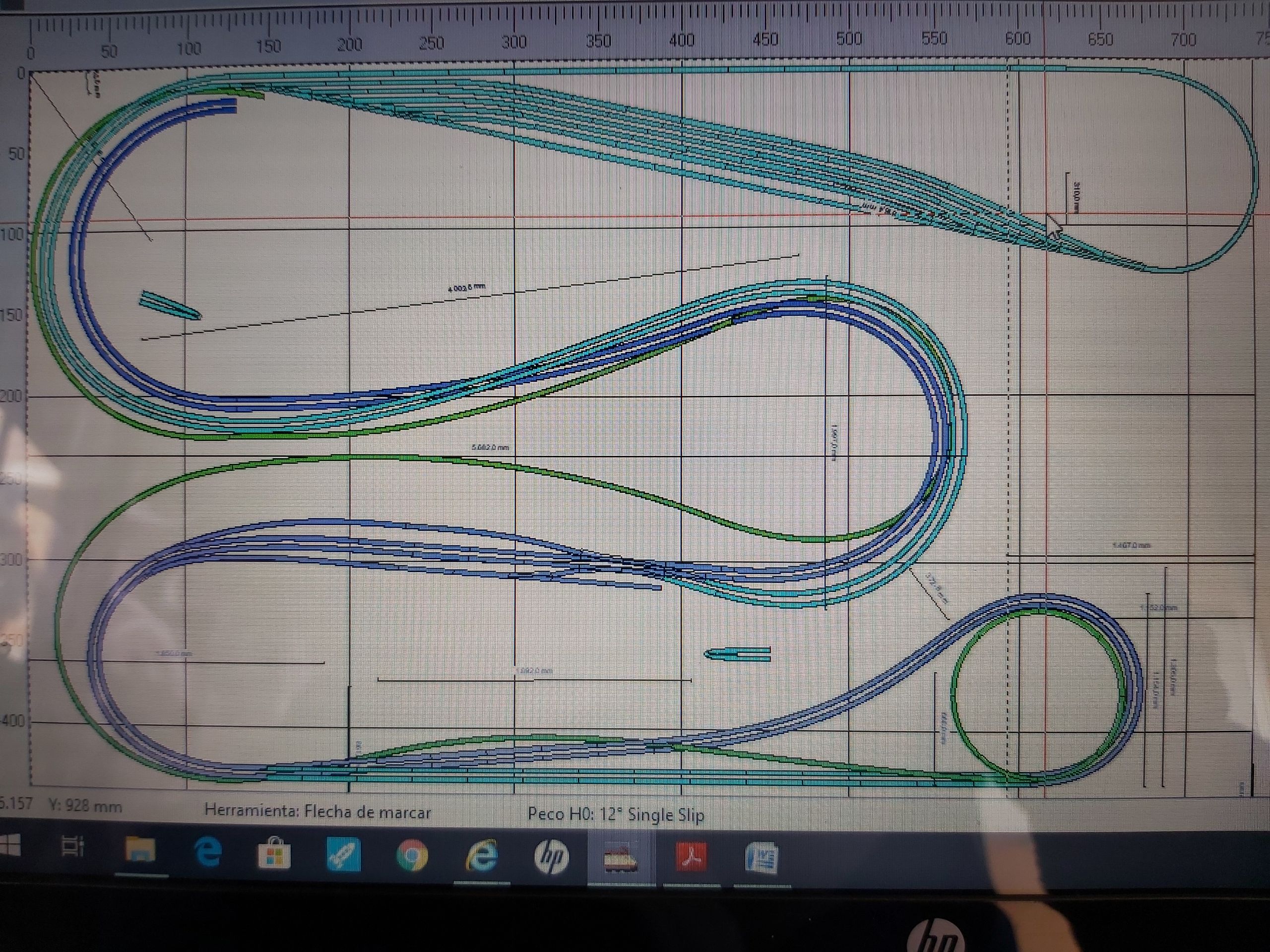Open Internet Explorer taskbar icon
The height and width of the screenshot is (952, 1270).
[x=483, y=857]
